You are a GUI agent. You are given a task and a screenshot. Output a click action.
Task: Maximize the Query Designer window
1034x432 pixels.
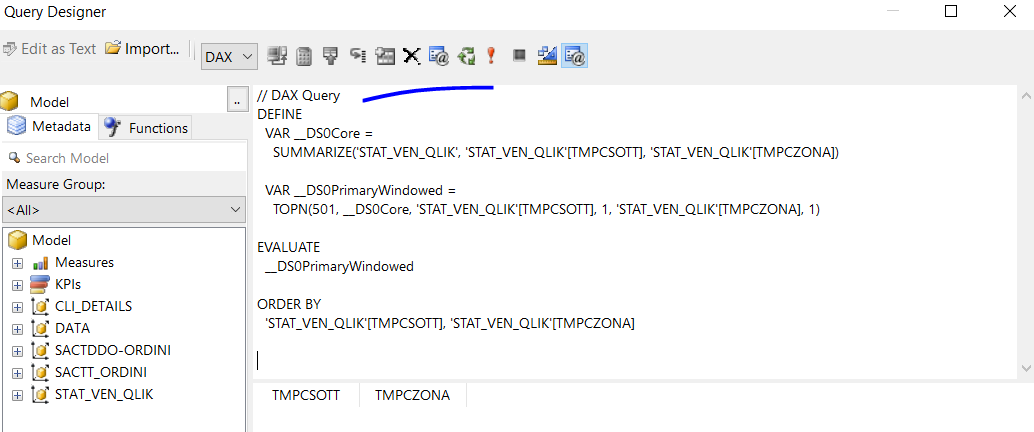coord(951,12)
